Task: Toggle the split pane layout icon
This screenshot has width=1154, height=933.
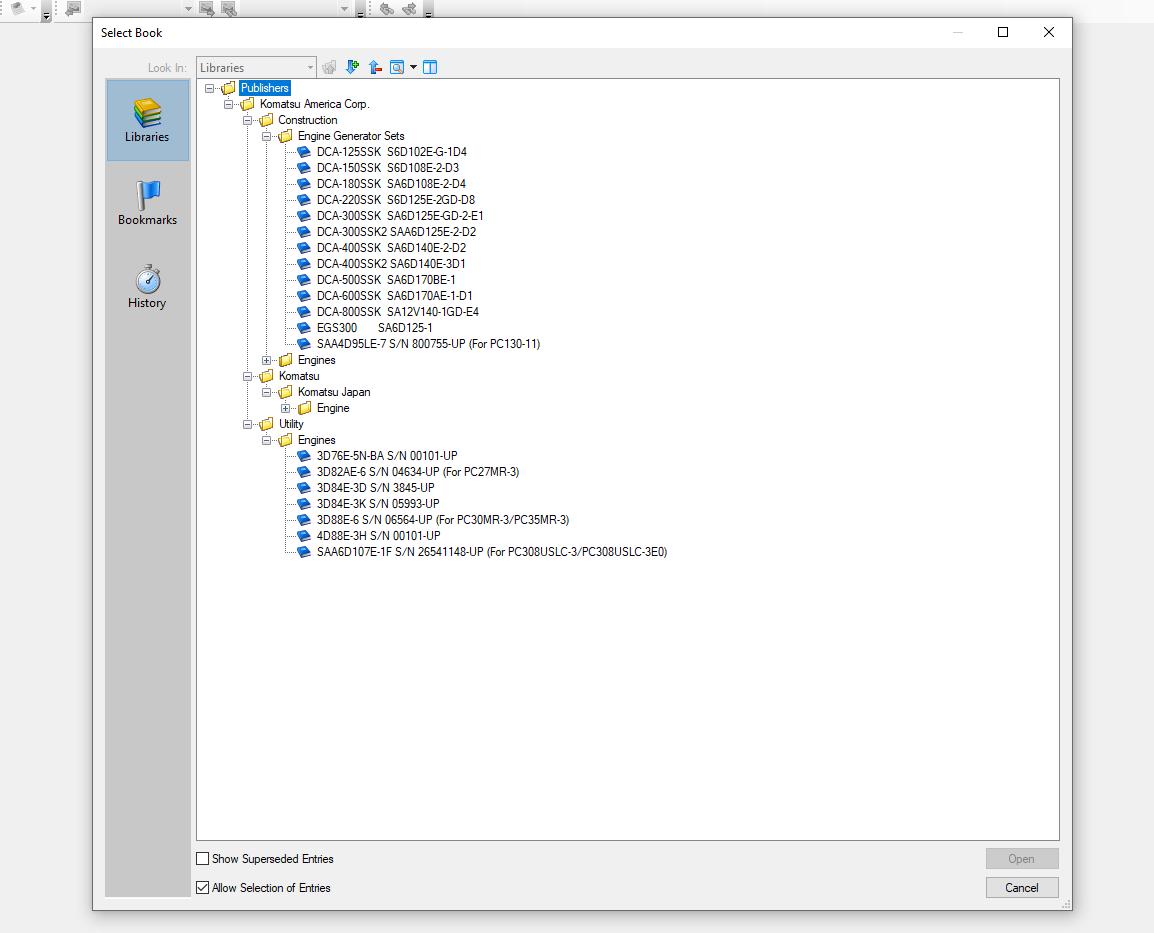Action: 430,67
